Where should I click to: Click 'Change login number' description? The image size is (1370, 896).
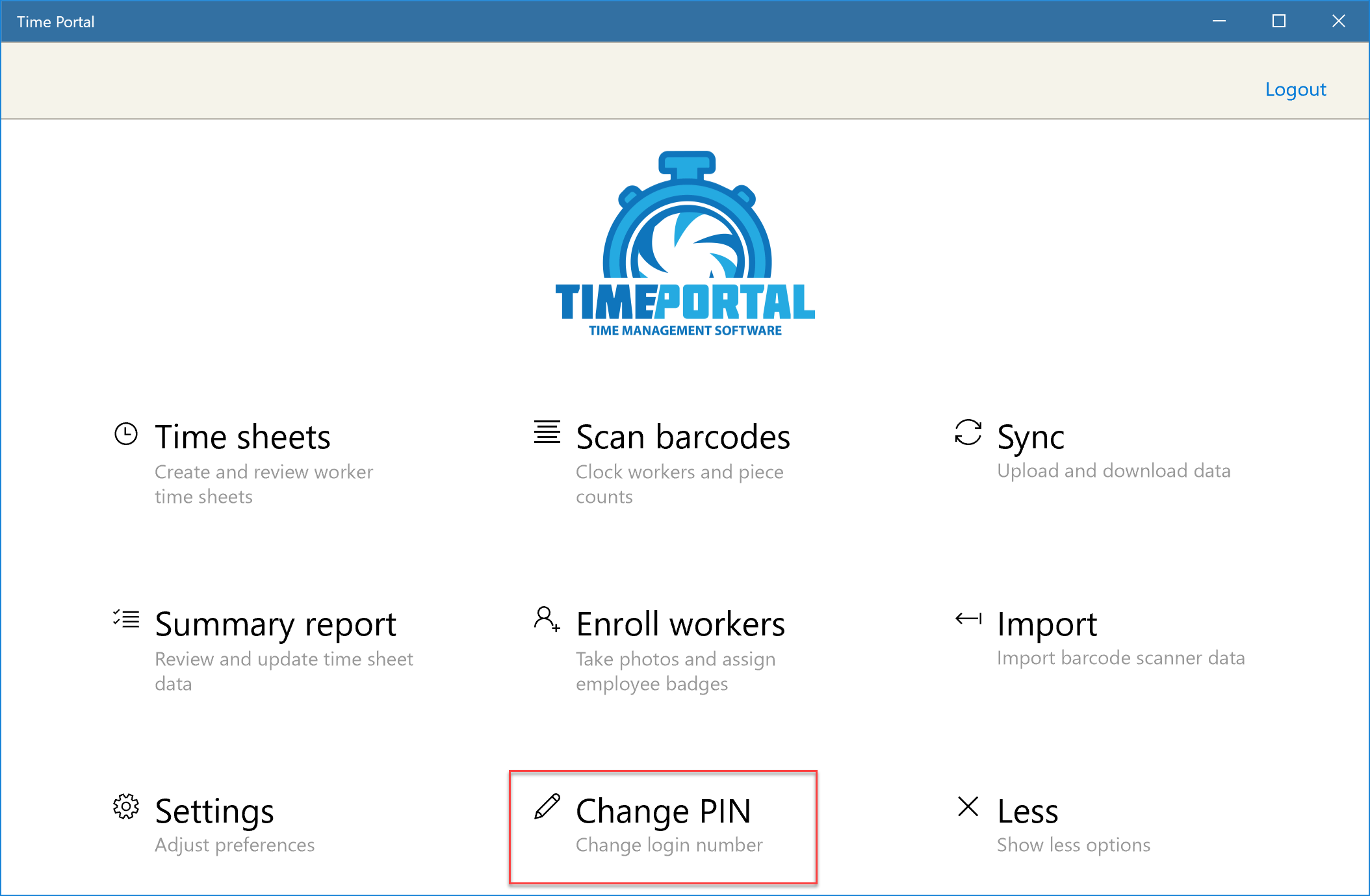(669, 845)
